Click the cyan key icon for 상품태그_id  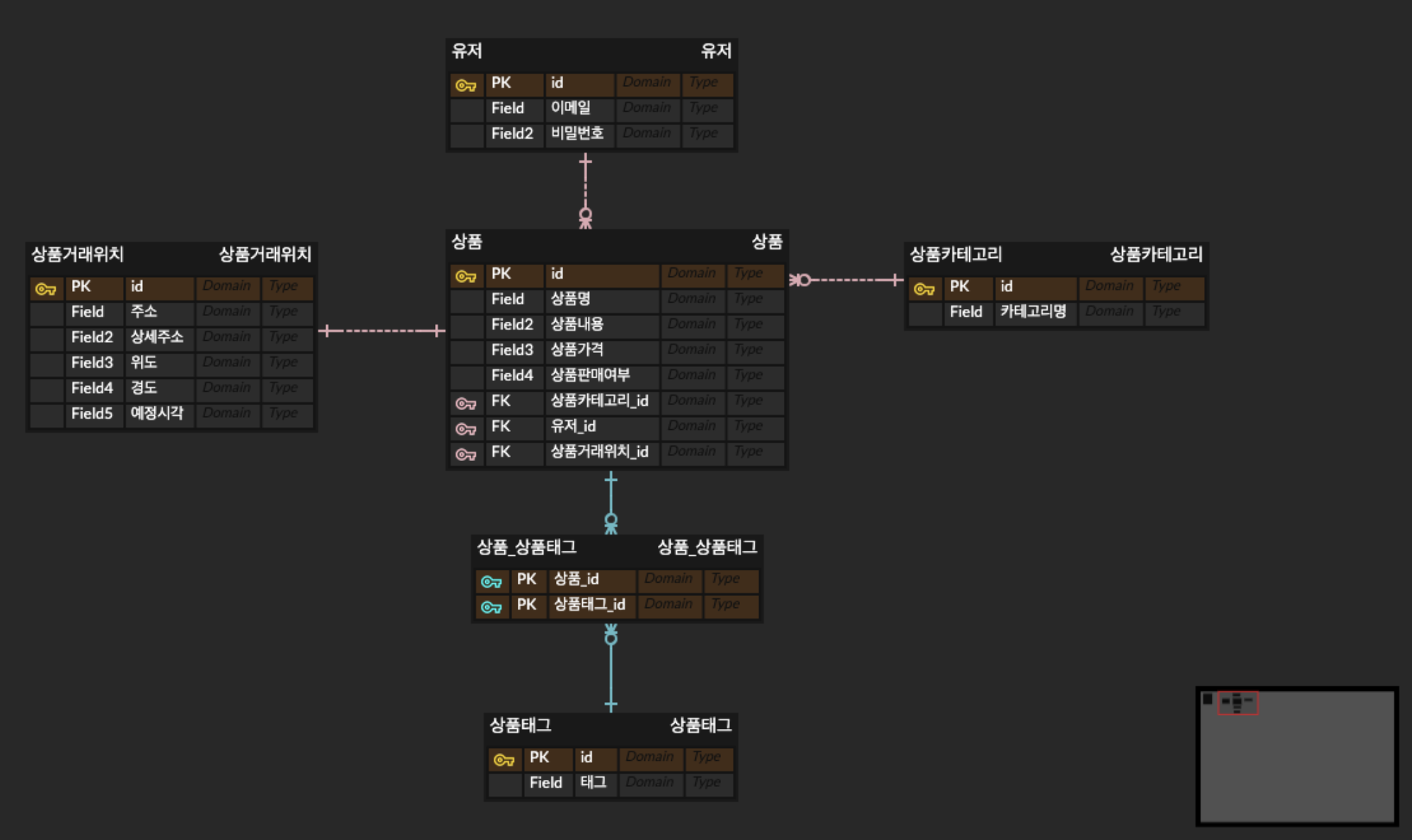pos(491,607)
